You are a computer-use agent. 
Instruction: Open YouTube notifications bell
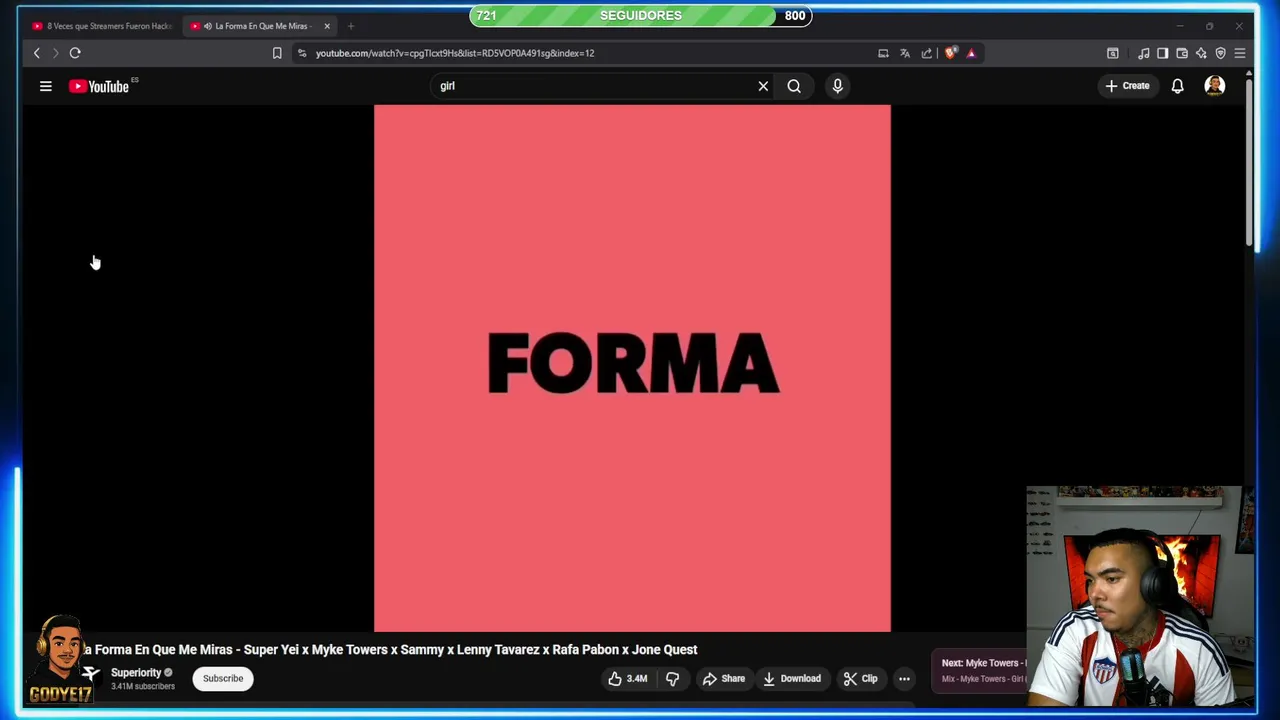click(1178, 86)
